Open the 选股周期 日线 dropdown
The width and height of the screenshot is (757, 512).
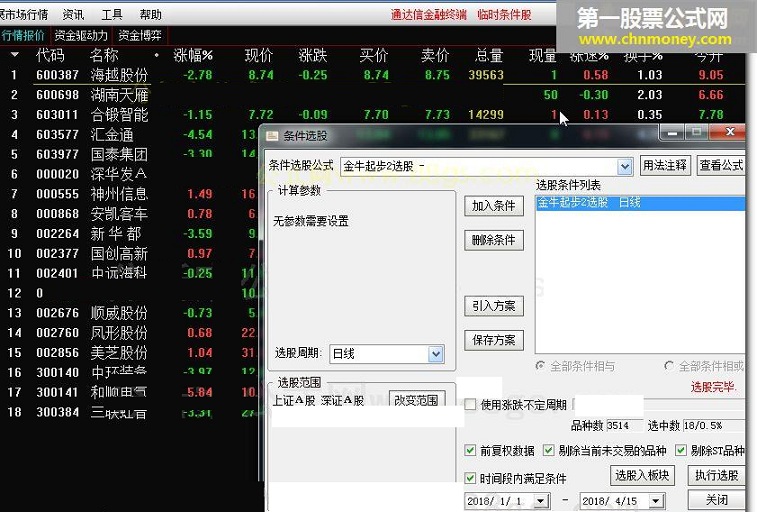pos(435,354)
